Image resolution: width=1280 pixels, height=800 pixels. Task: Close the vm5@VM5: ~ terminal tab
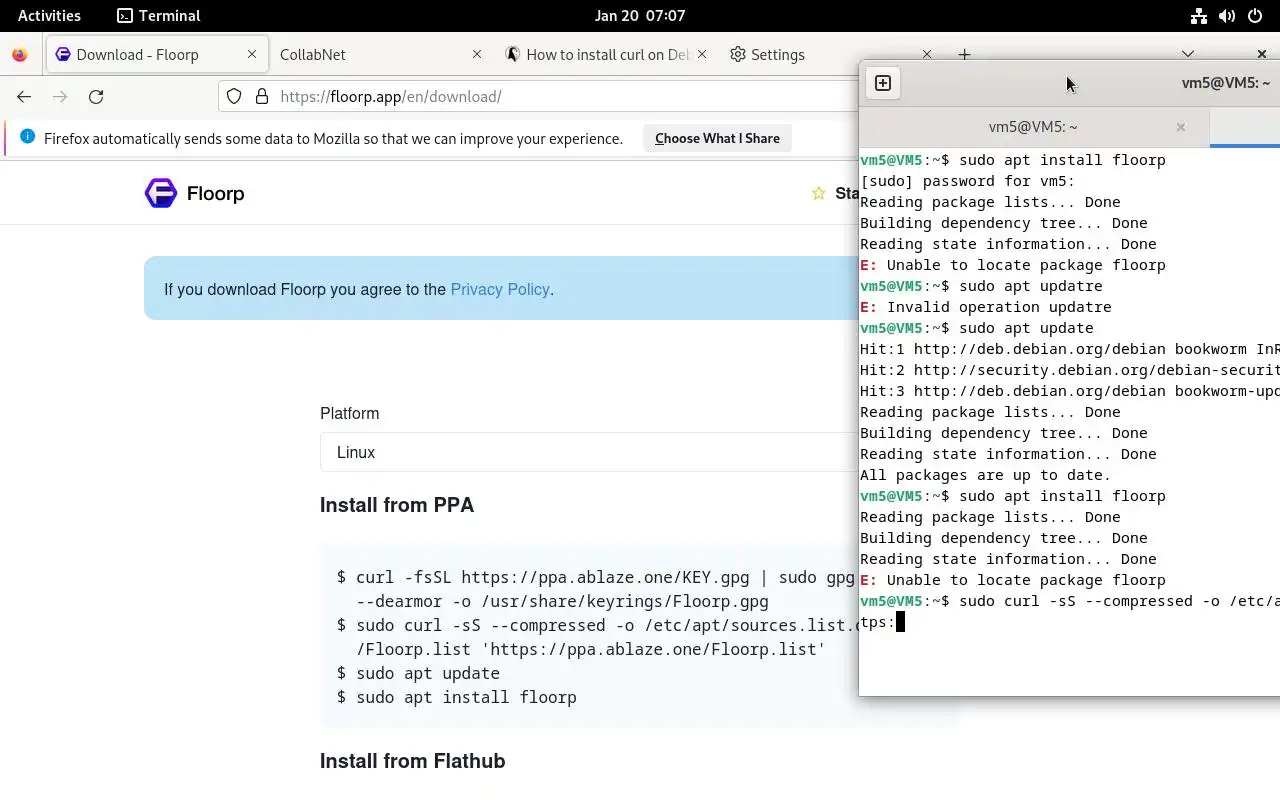pos(1181,127)
